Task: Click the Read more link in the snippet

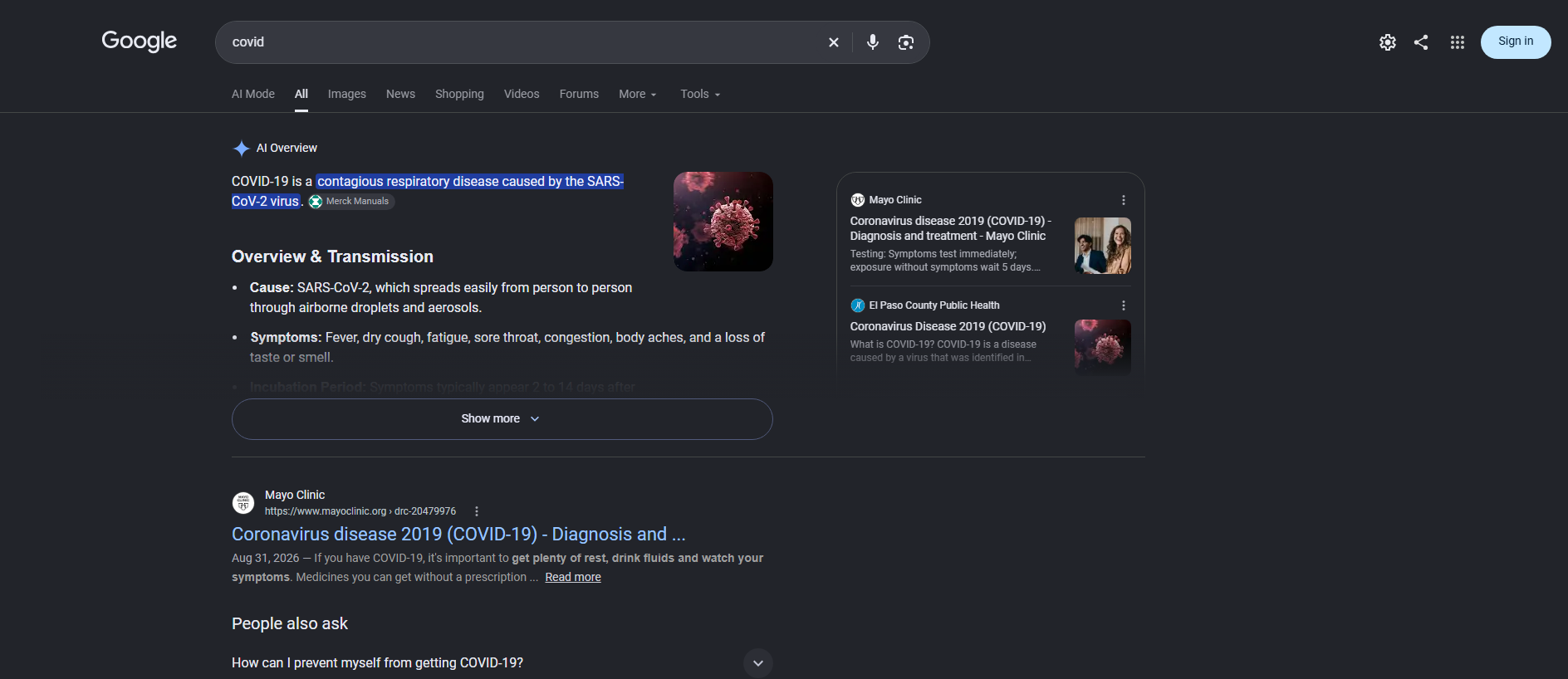Action: 573,578
